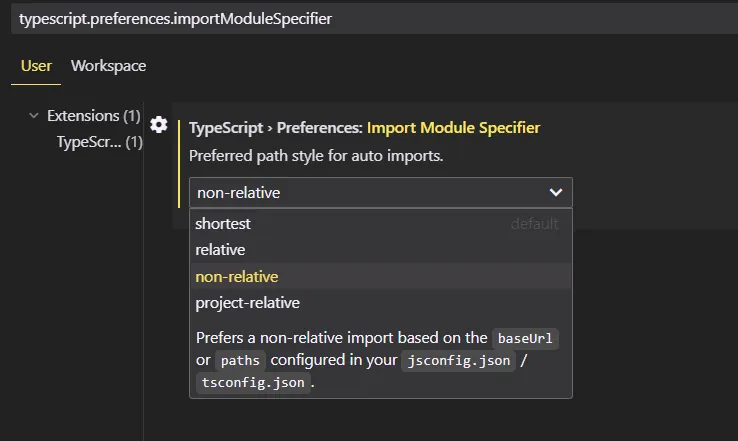
Task: Click 'Preferred path style for auto imports.' text
Action: click(x=316, y=156)
